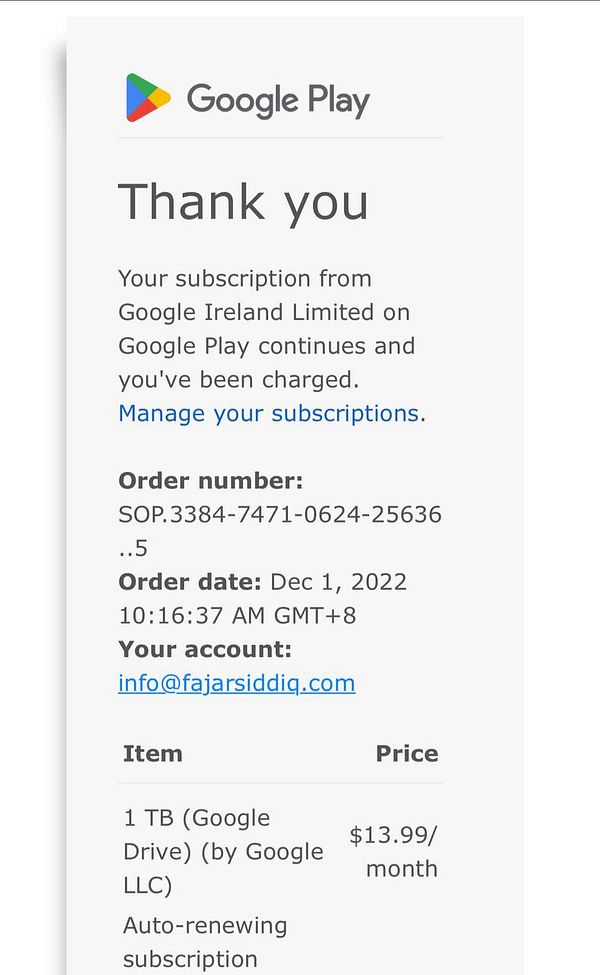The height and width of the screenshot is (975, 600).
Task: Click the Price column header
Action: pos(407,754)
